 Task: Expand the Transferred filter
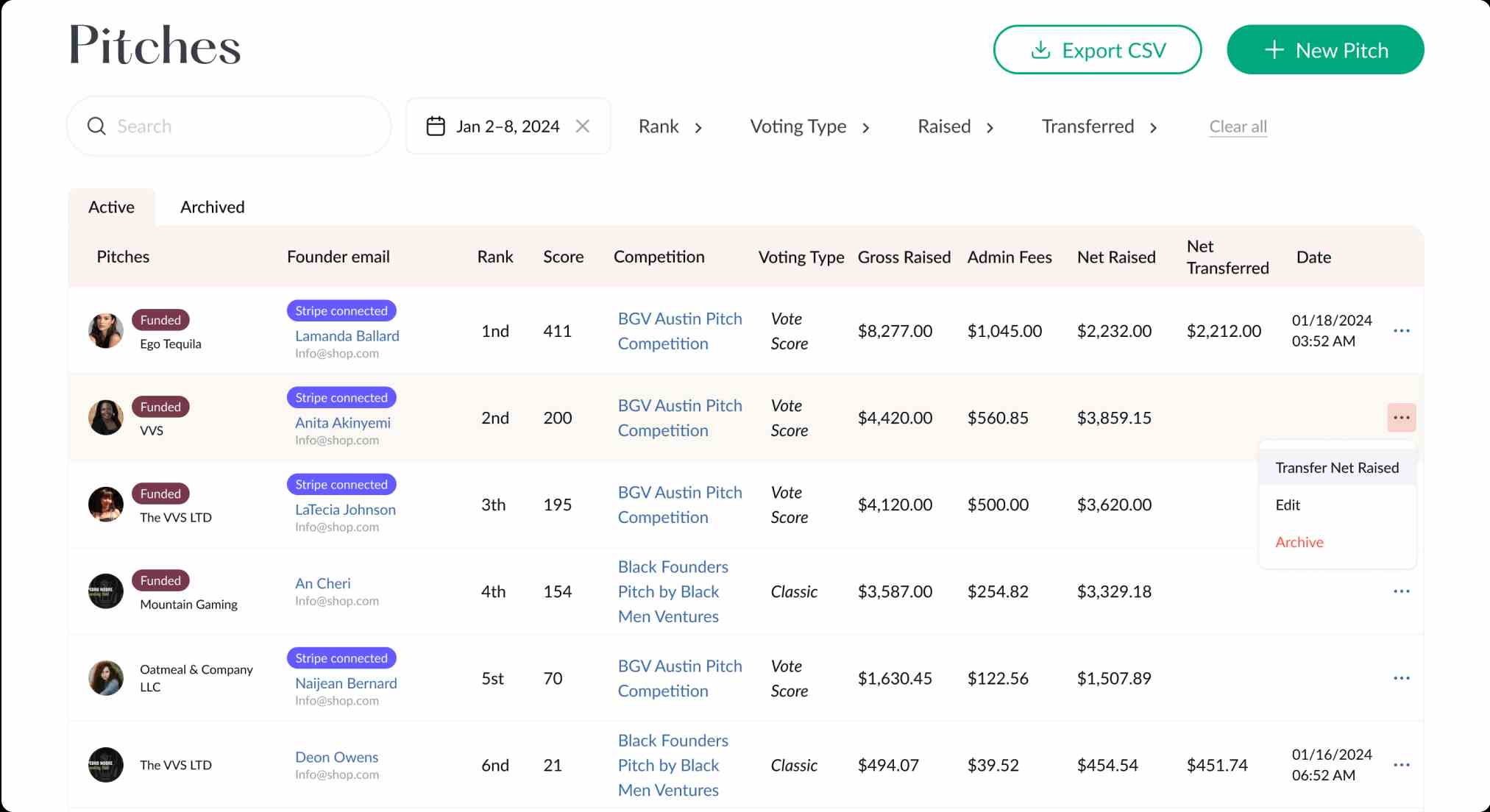point(1099,127)
